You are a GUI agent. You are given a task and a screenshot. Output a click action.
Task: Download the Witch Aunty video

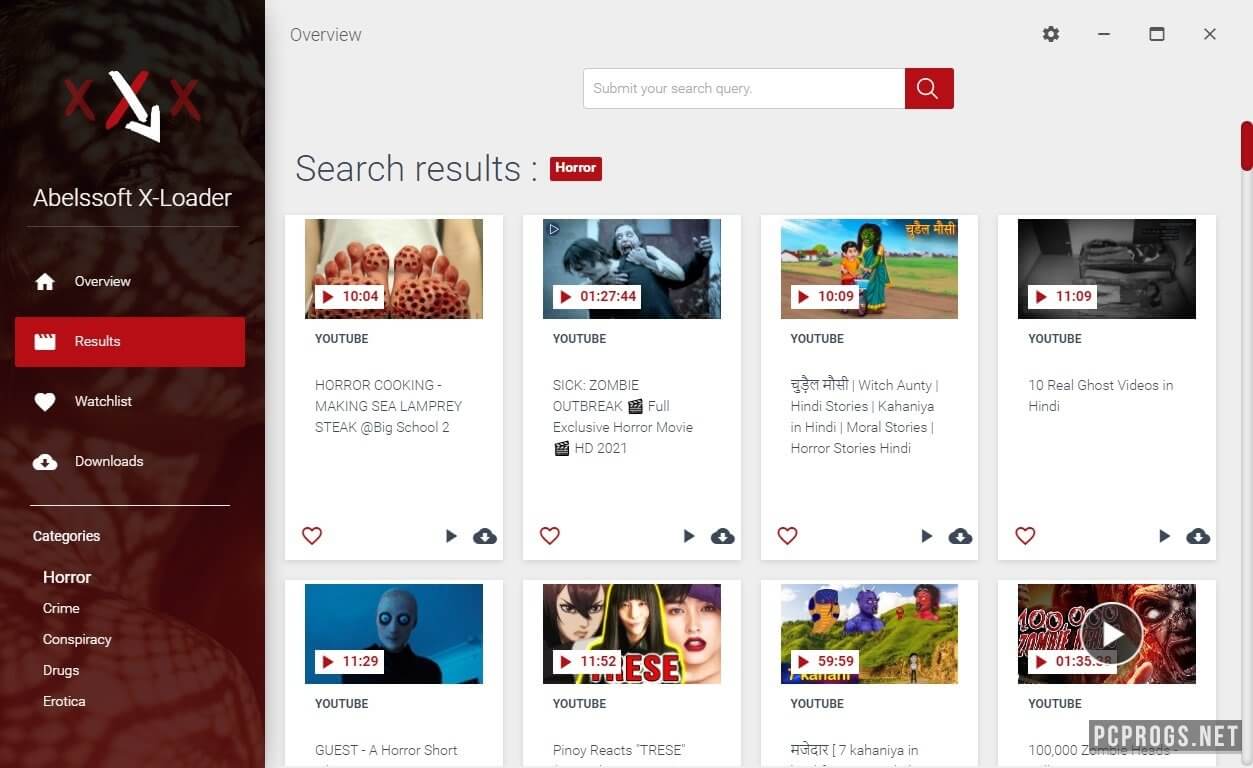coord(960,536)
